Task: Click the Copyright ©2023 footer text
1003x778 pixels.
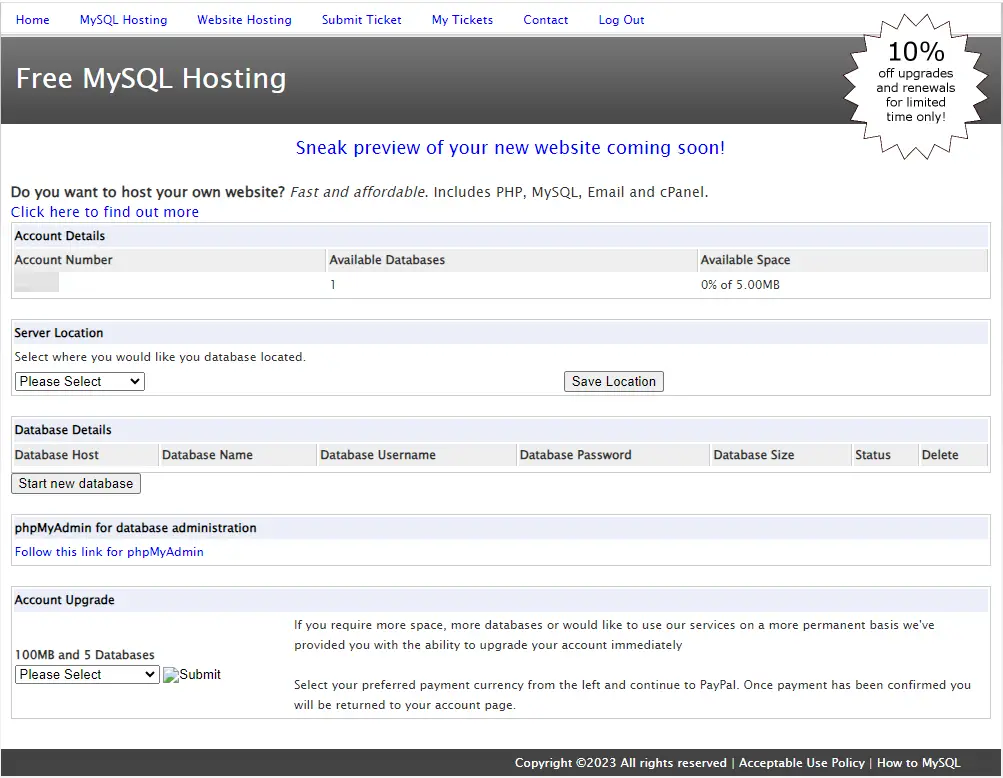Action: [x=620, y=763]
